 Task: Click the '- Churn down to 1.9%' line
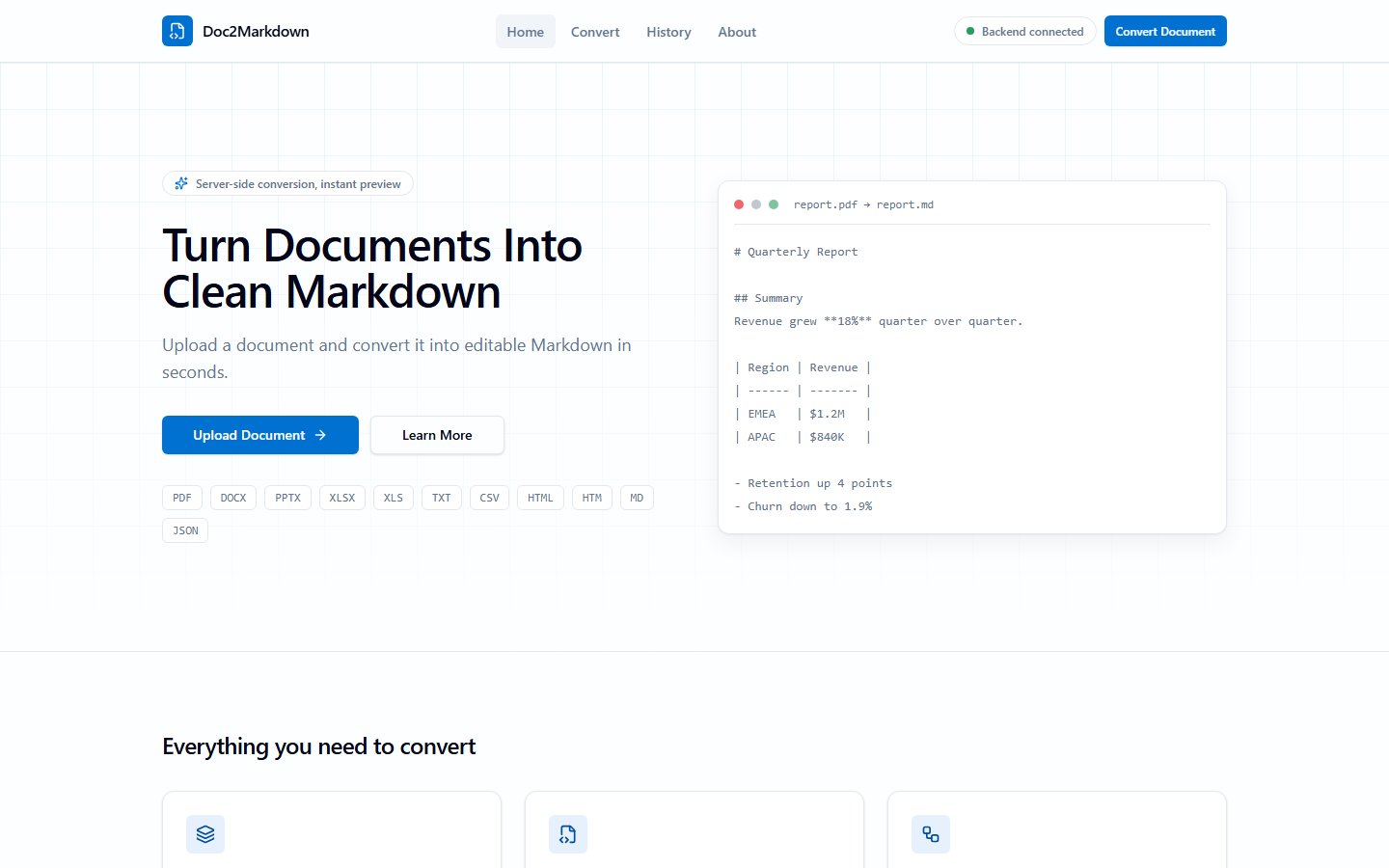(803, 506)
